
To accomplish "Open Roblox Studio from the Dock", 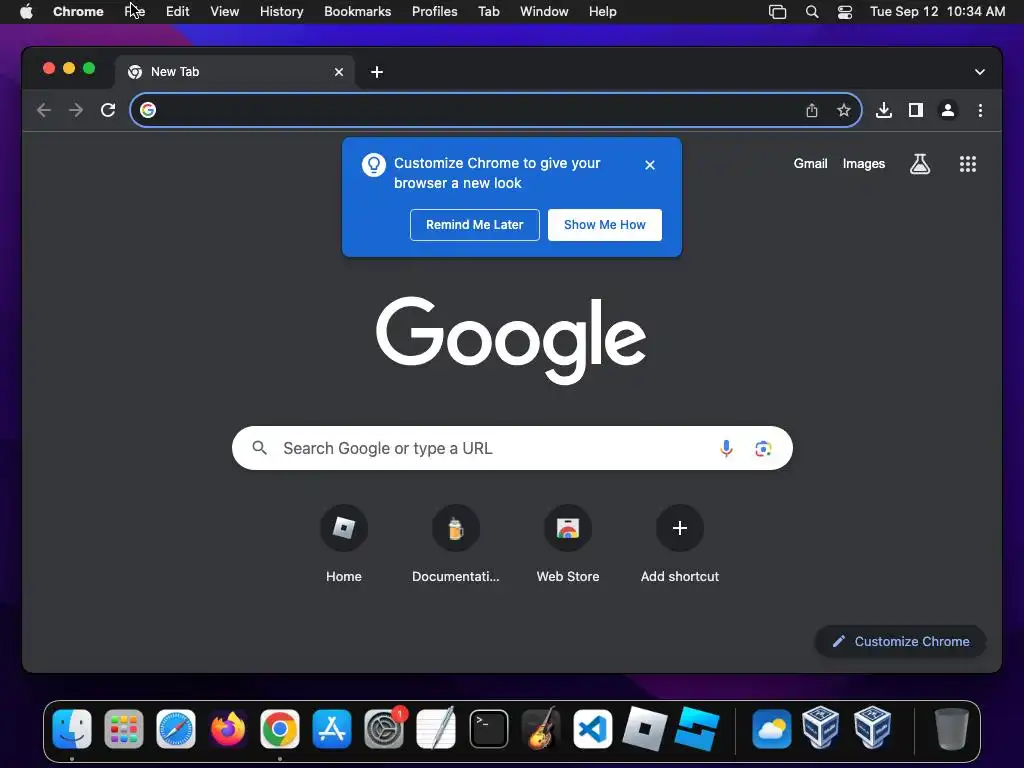I will (697, 729).
